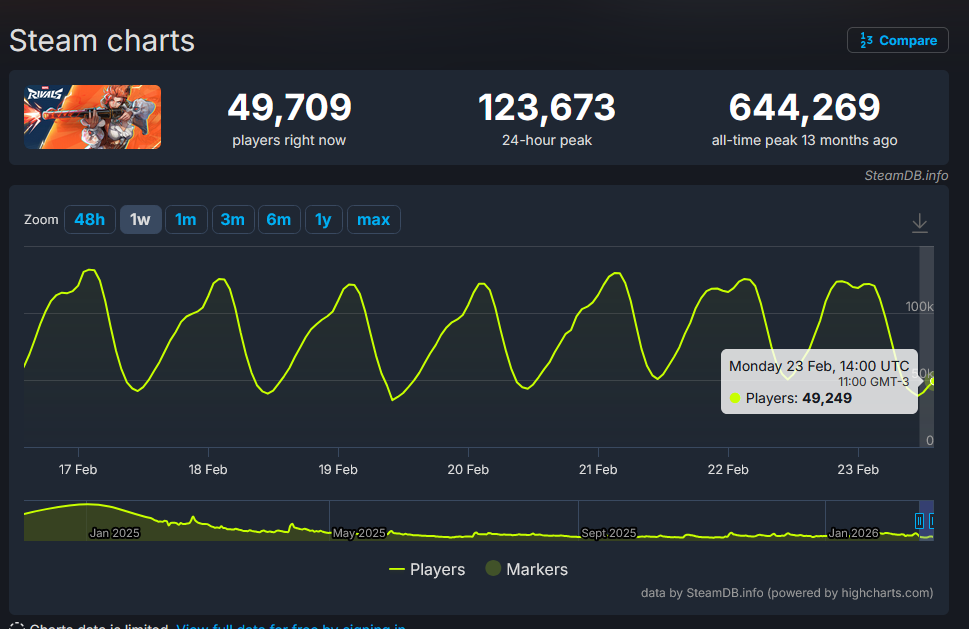Click the May 2025 navigator label

[x=359, y=533]
